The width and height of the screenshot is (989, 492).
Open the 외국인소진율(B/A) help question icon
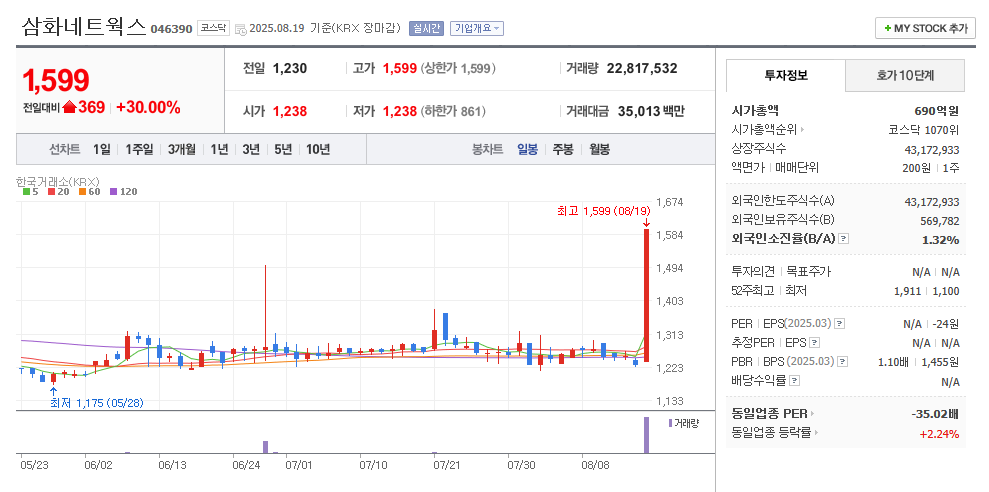[x=844, y=239]
